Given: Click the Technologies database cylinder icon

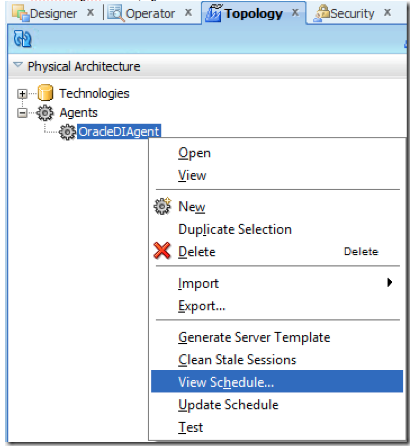Looking at the screenshot, I should pyautogui.click(x=45, y=93).
